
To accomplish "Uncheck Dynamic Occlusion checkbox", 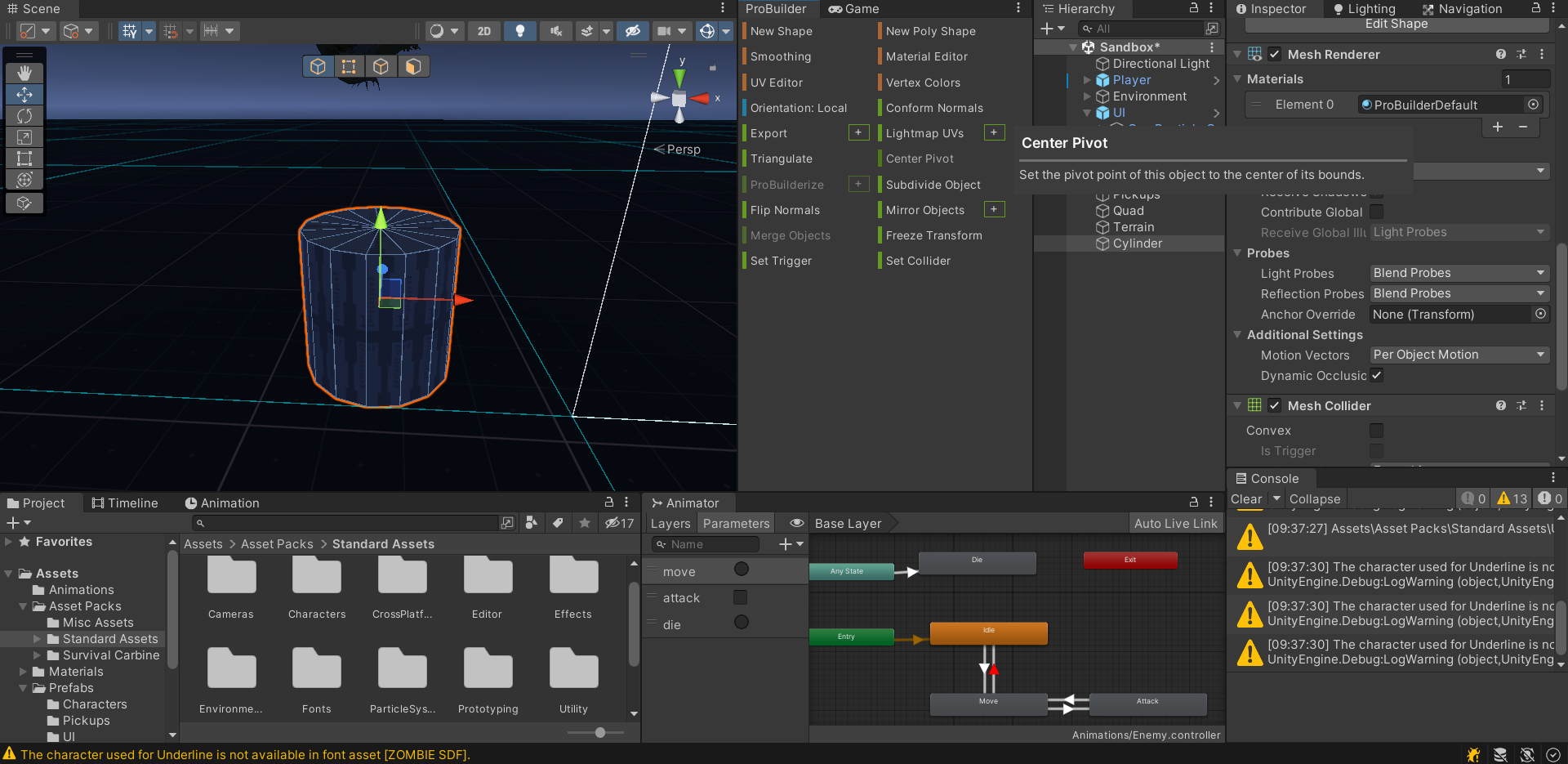I will [1376, 376].
